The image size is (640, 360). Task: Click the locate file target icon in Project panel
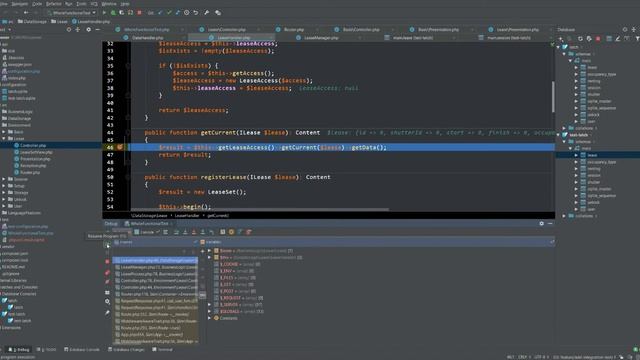[x=69, y=29]
